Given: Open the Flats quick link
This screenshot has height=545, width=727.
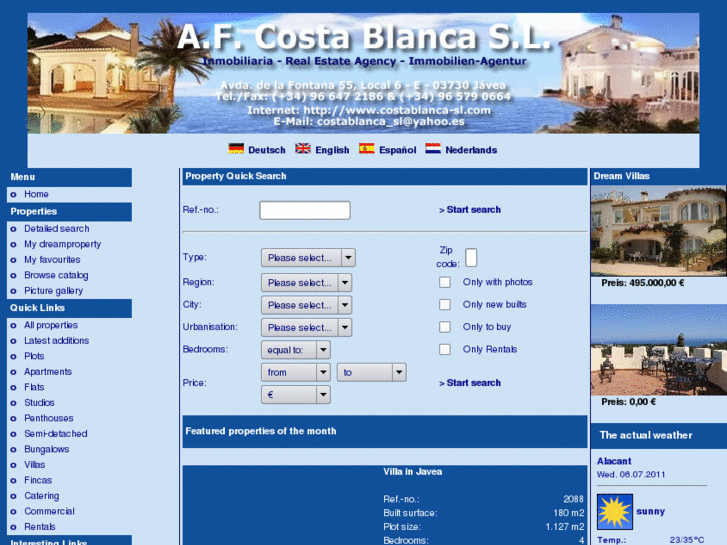Looking at the screenshot, I should [x=34, y=387].
